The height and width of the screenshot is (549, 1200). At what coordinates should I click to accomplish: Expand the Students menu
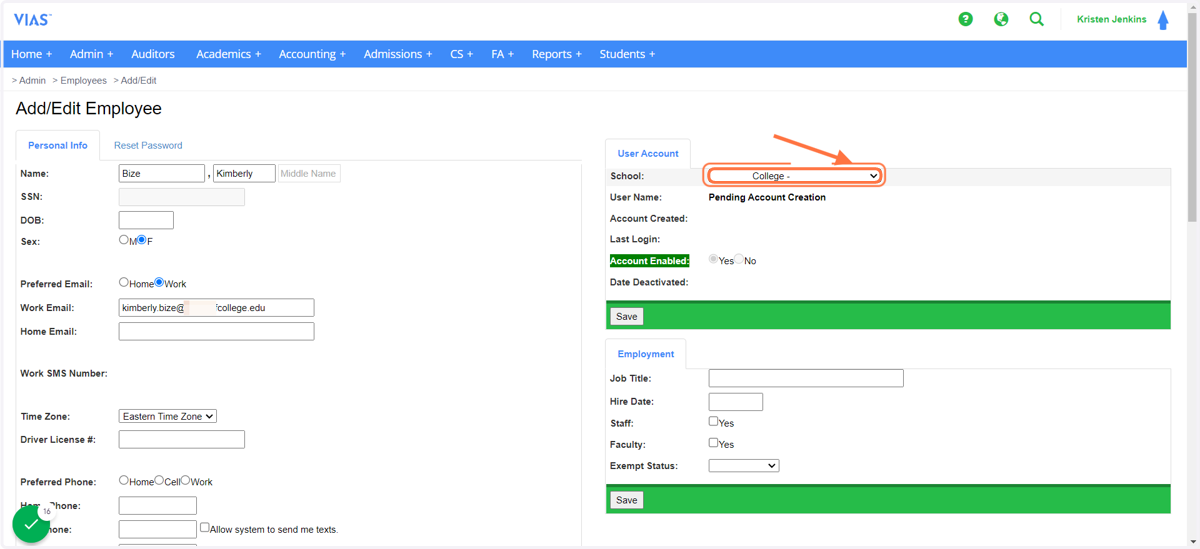(x=628, y=54)
